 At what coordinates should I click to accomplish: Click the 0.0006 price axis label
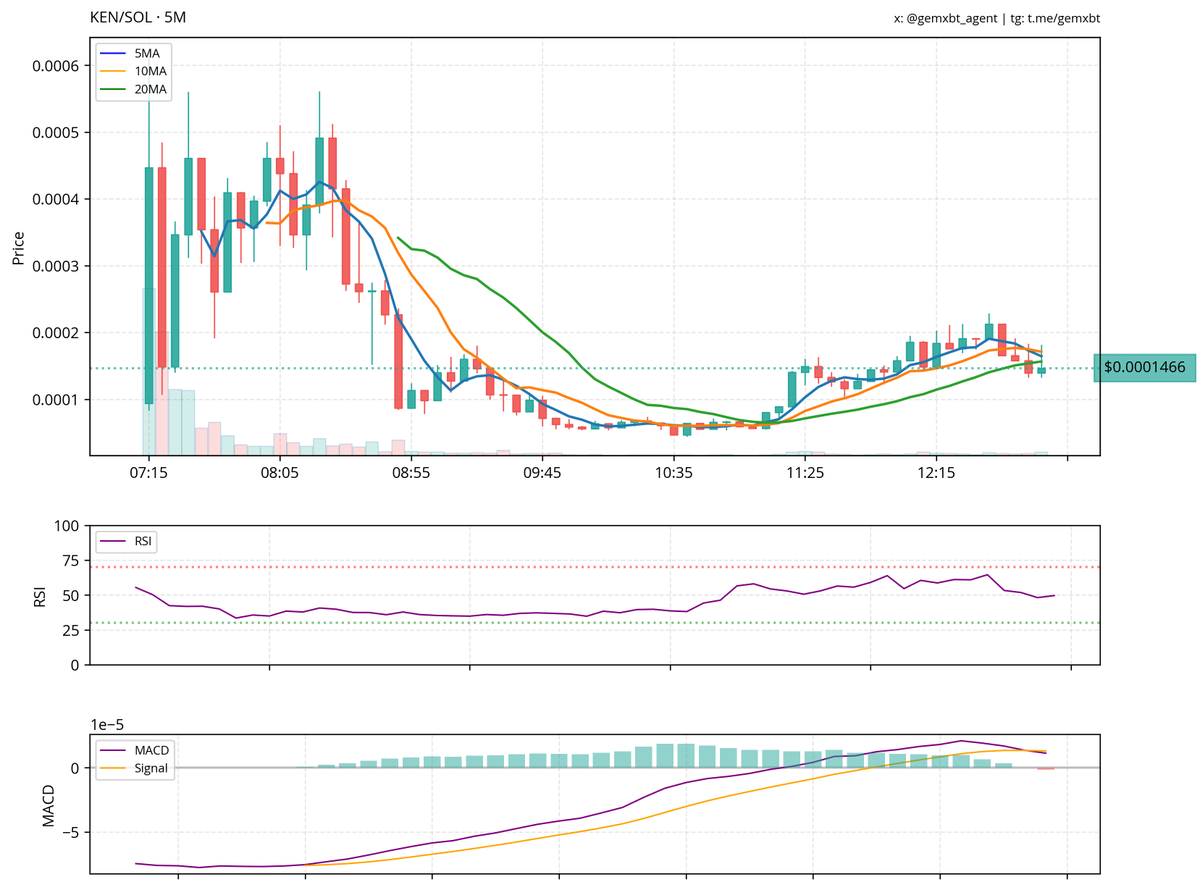click(x=55, y=66)
